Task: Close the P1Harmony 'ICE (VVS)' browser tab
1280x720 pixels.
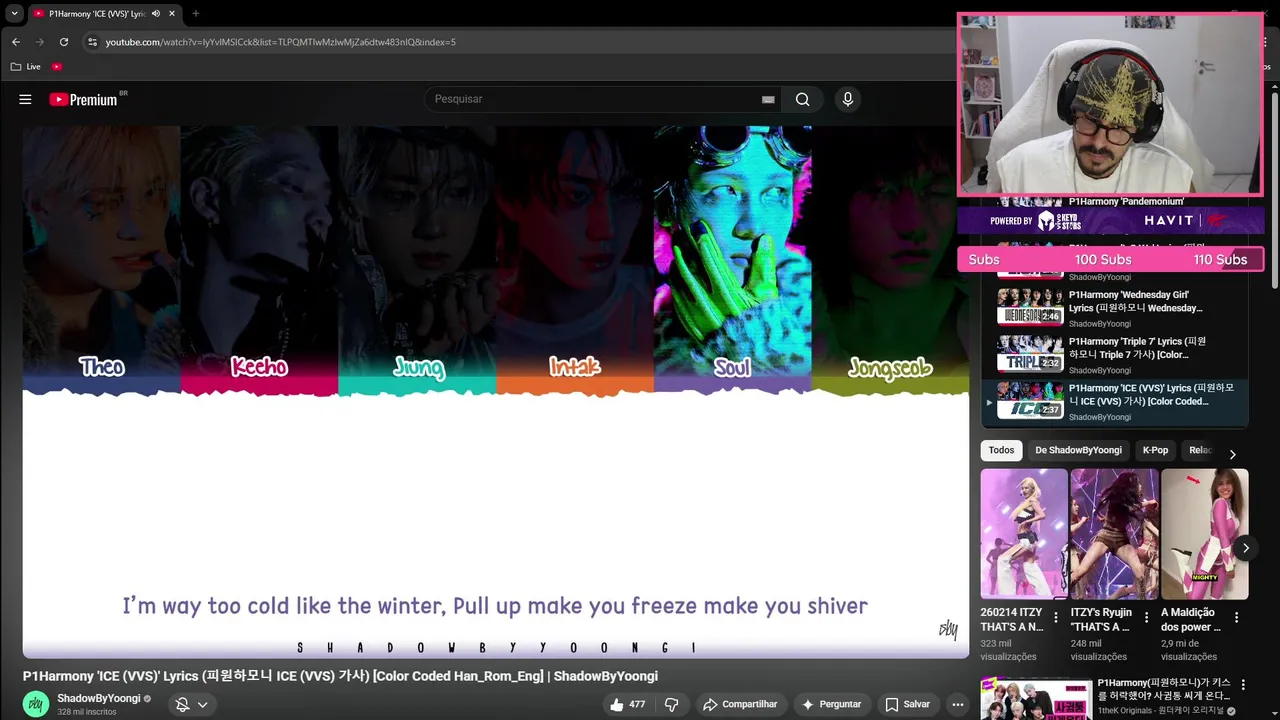Action: [x=172, y=13]
